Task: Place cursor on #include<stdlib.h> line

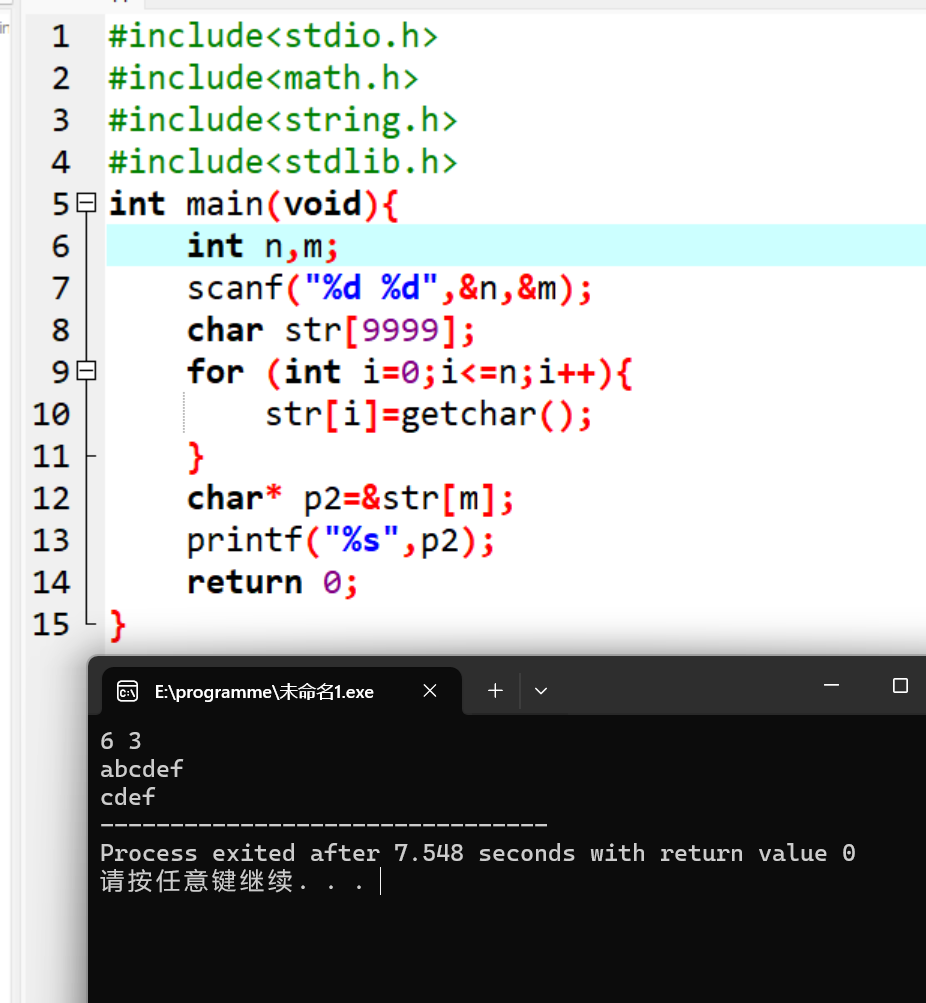Action: point(283,162)
